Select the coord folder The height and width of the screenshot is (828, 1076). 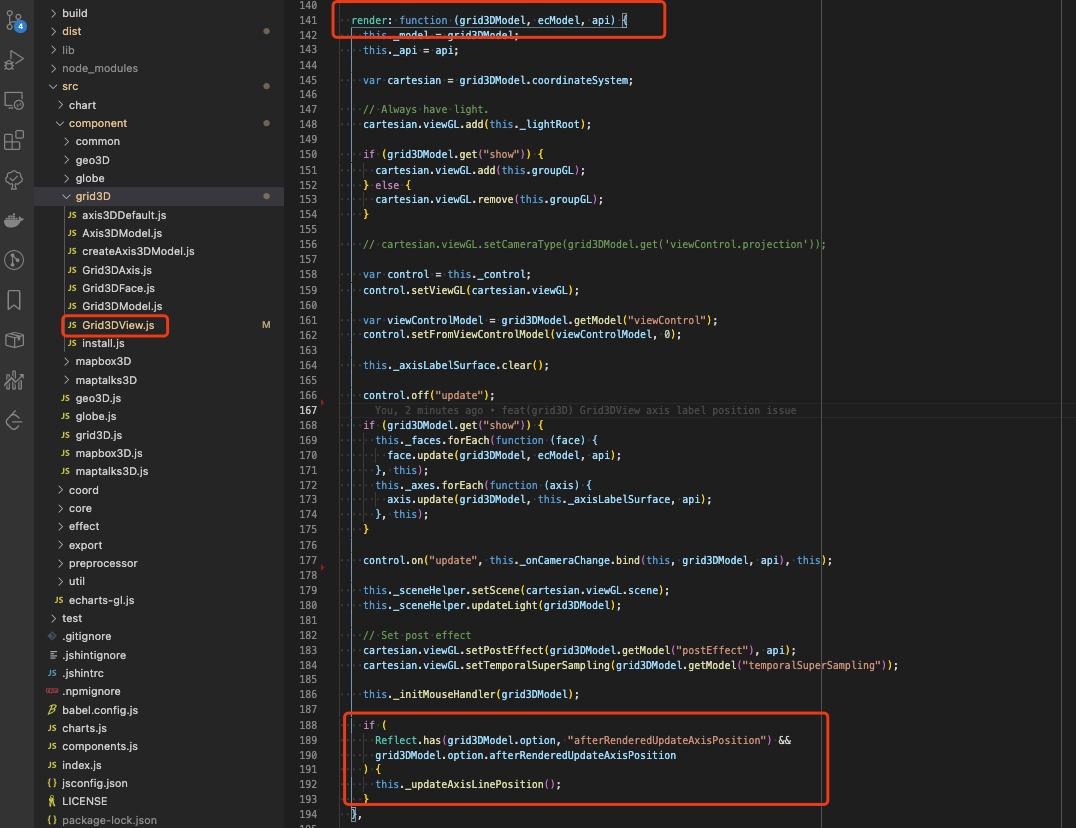tap(159, 490)
